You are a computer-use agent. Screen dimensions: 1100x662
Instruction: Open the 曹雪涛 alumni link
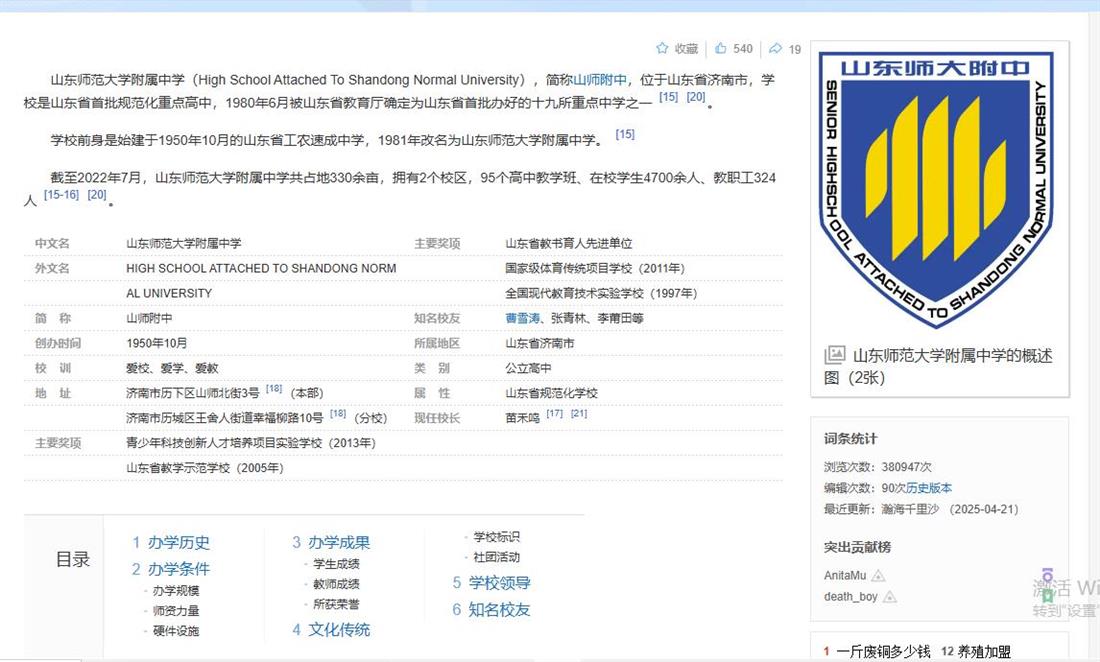point(523,318)
